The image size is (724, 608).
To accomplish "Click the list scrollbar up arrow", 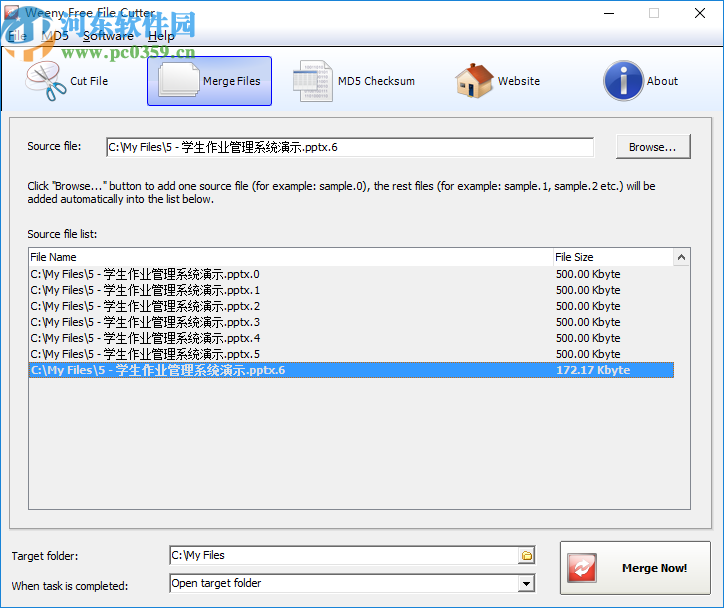I will coord(682,257).
